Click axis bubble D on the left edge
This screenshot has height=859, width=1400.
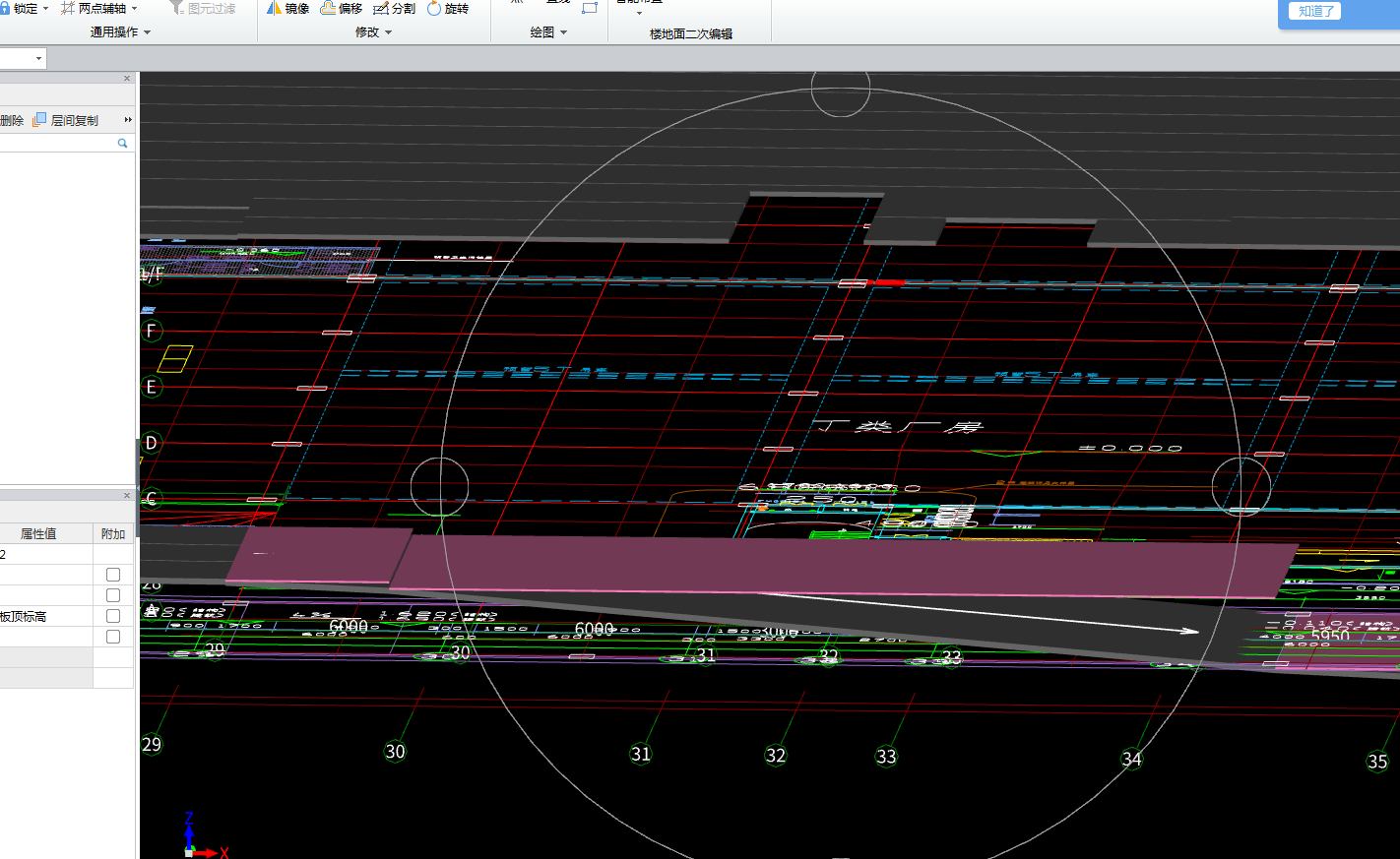click(152, 443)
